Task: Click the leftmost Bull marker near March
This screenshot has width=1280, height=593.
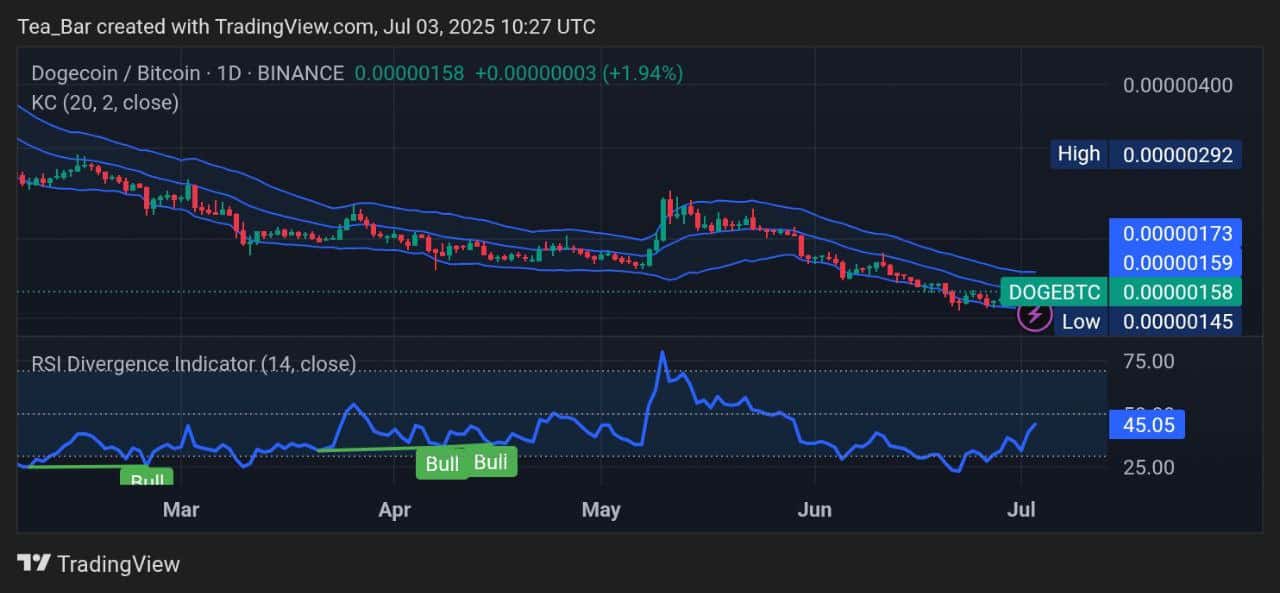Action: point(147,479)
